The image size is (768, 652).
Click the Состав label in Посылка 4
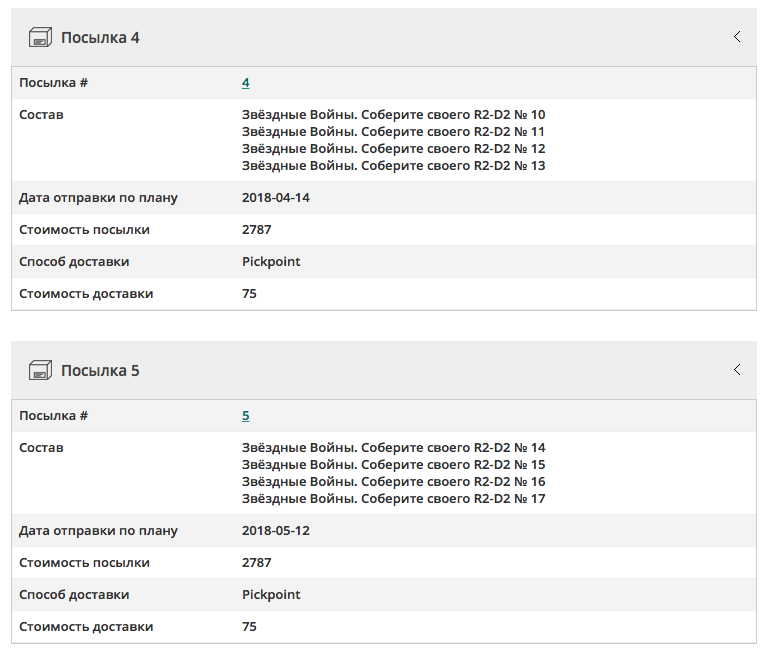[41, 115]
